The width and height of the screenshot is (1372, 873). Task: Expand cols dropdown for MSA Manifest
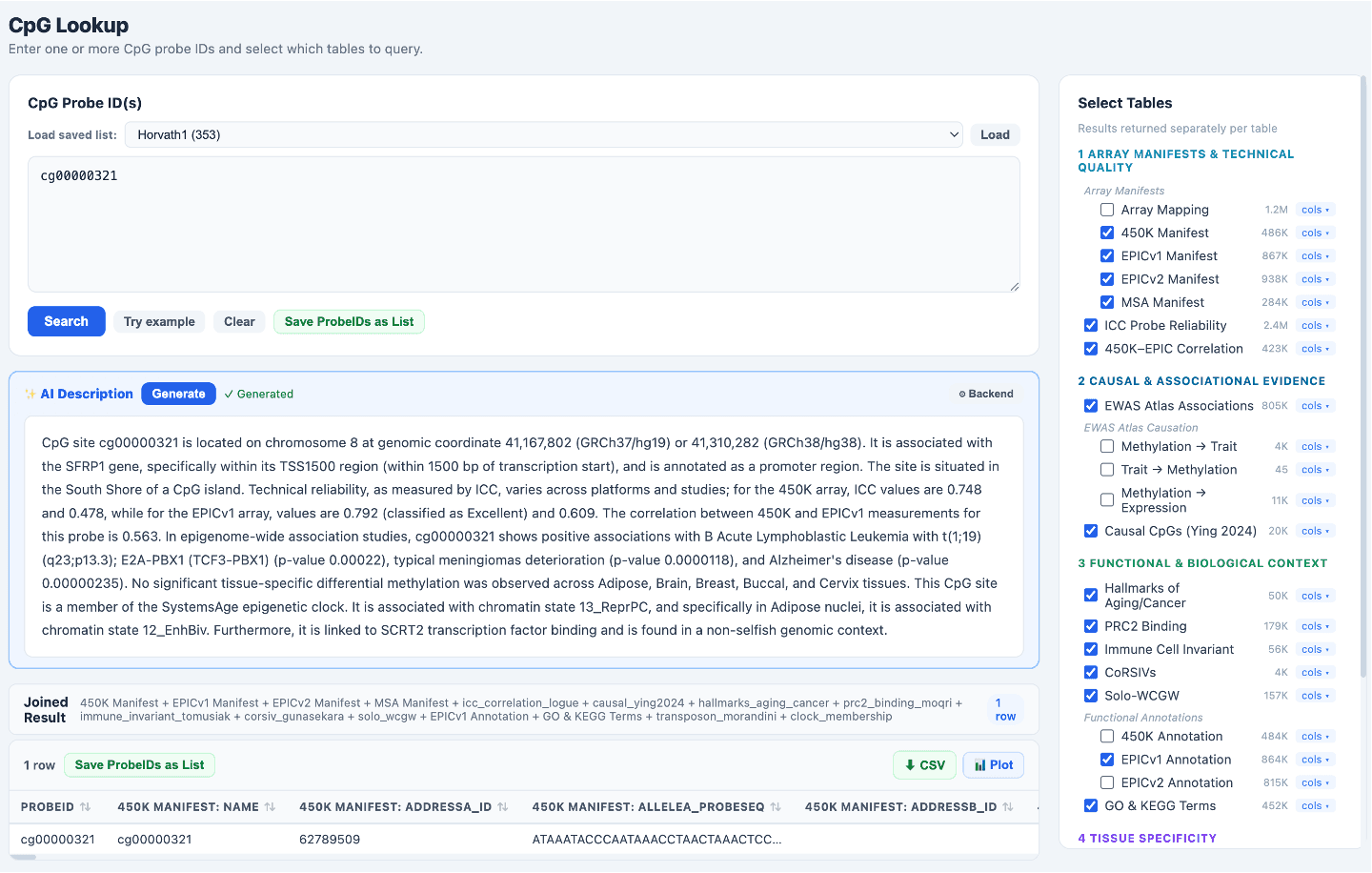[x=1316, y=302]
